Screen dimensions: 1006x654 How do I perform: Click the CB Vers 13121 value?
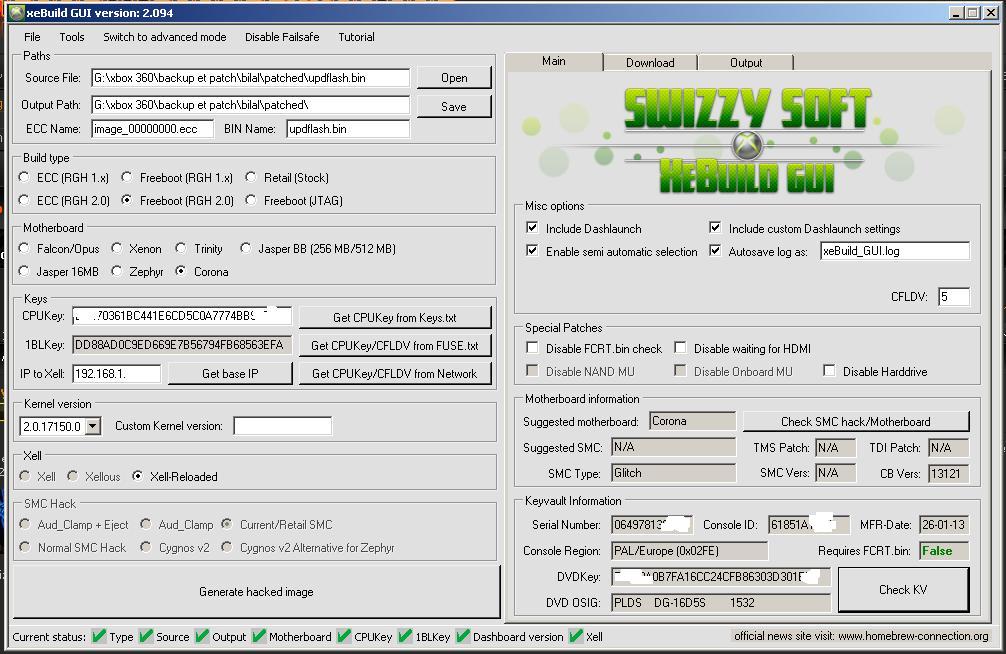(948, 474)
